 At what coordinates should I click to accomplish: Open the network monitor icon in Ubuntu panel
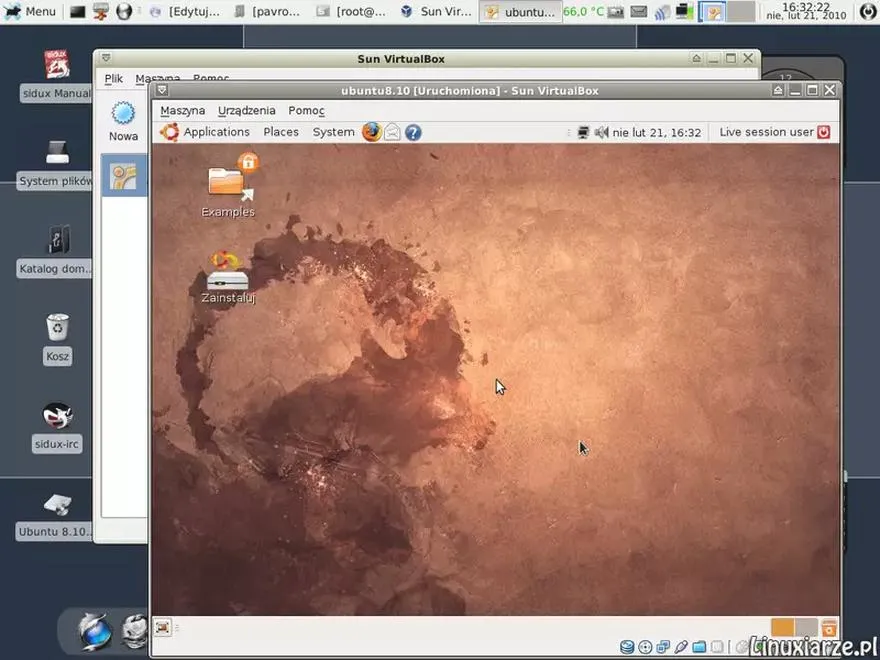pyautogui.click(x=583, y=132)
